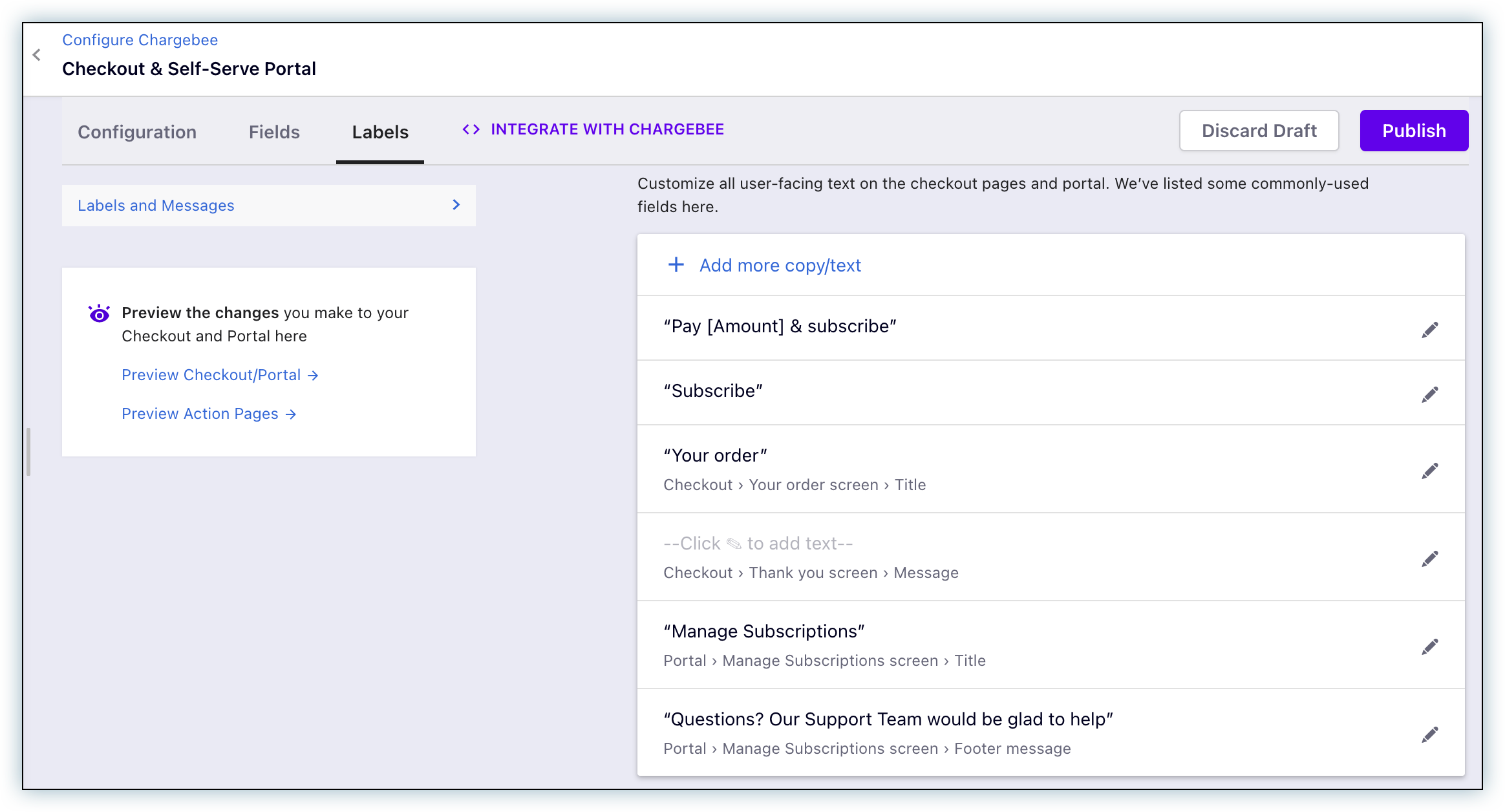Image resolution: width=1505 pixels, height=812 pixels.
Task: Select the "Questions? Our Support Team" text
Action: point(888,720)
